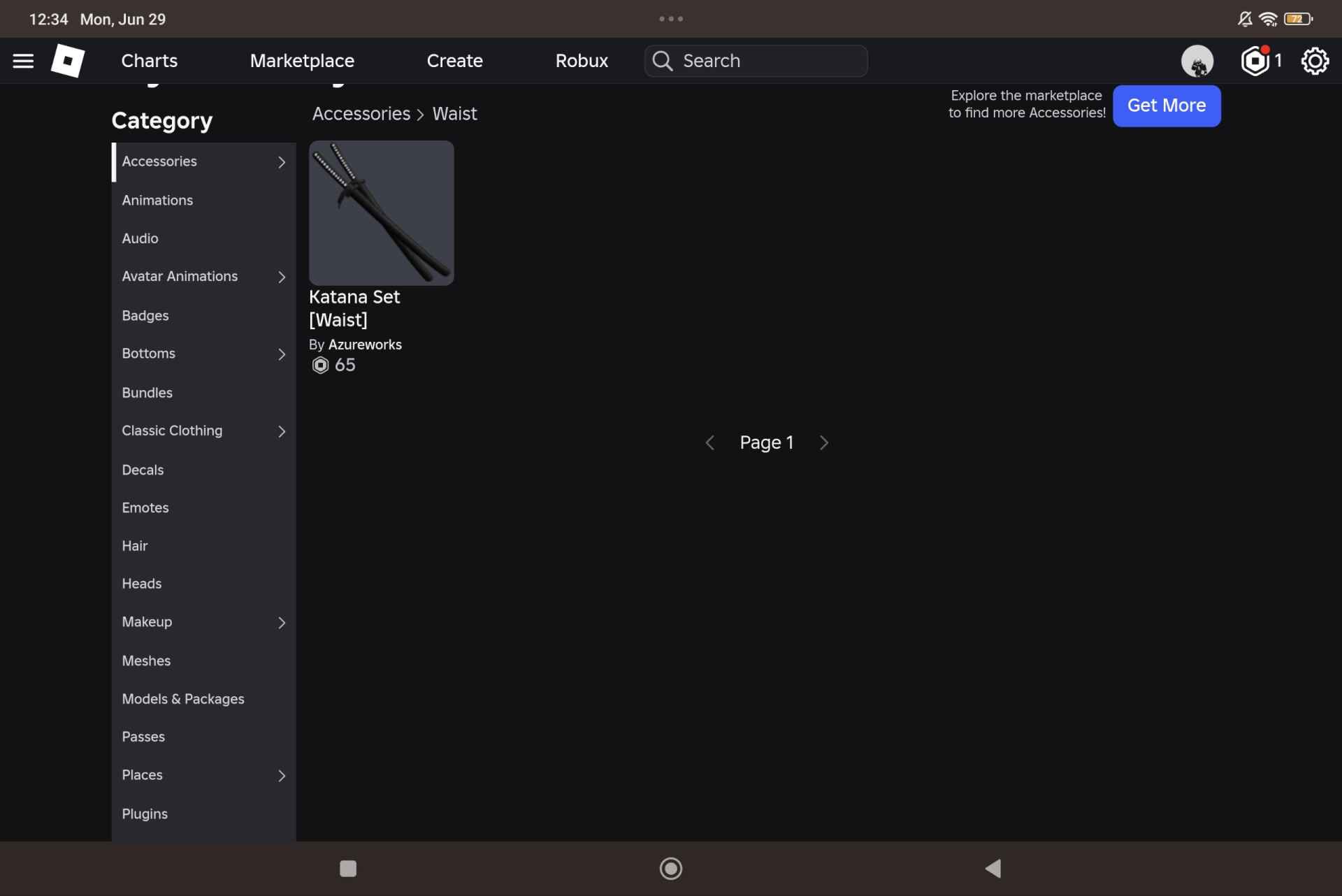Tap the battery status icon
This screenshot has width=1342, height=896.
tap(1298, 19)
